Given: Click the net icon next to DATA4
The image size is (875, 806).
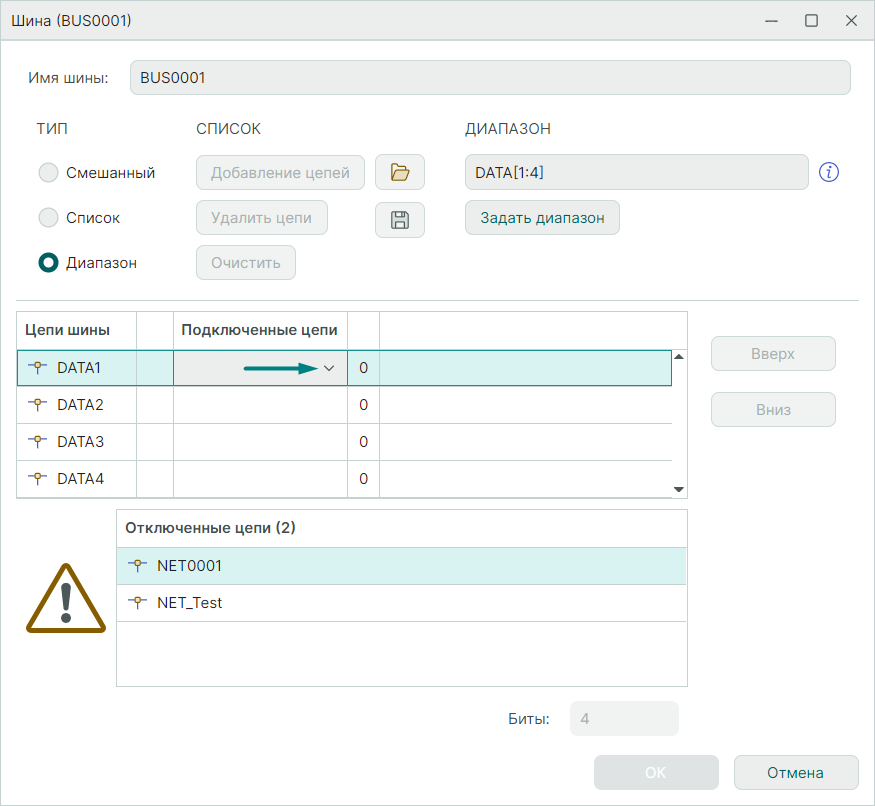Looking at the screenshot, I should click(x=38, y=479).
